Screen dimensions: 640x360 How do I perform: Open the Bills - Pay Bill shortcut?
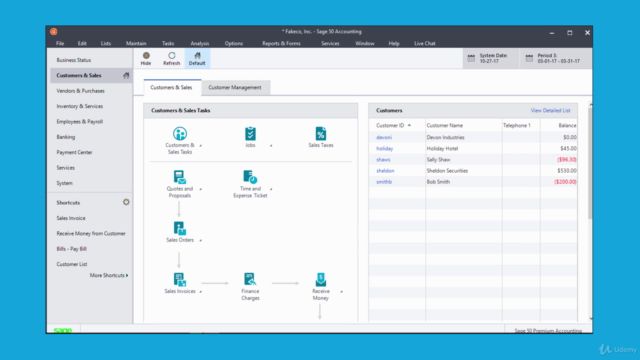[x=71, y=249]
